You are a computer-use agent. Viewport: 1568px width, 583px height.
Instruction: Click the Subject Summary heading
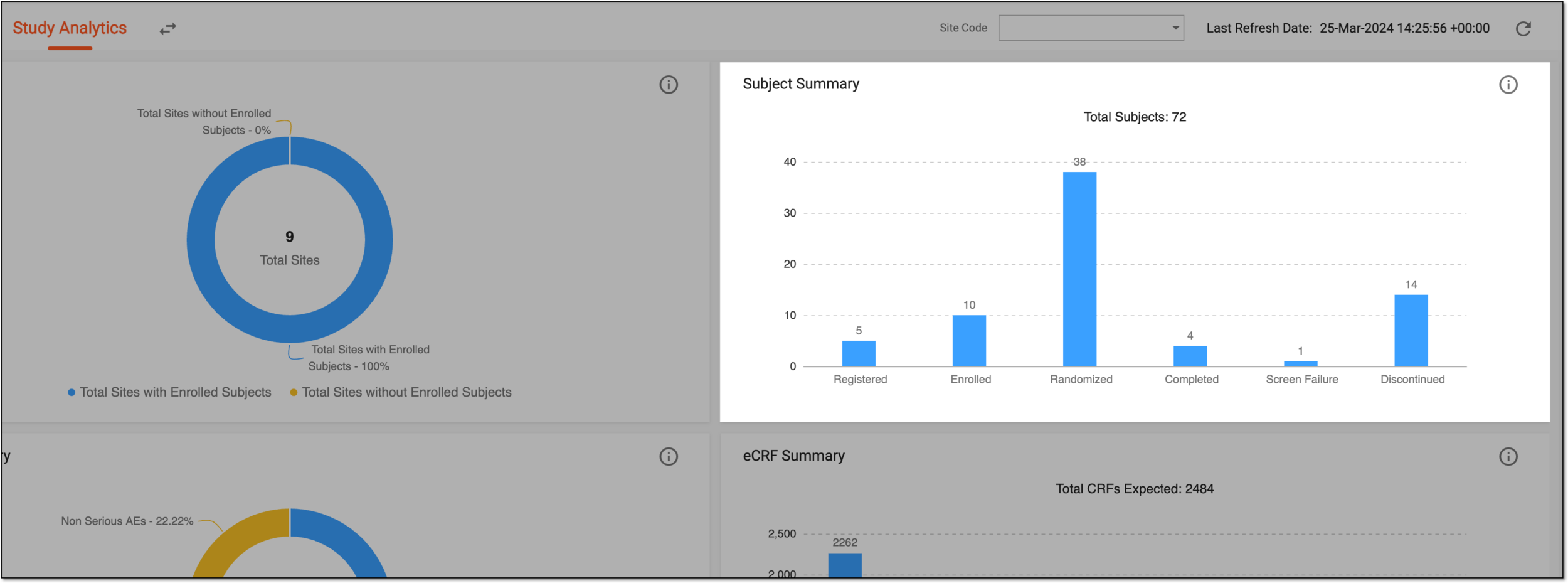(x=801, y=84)
